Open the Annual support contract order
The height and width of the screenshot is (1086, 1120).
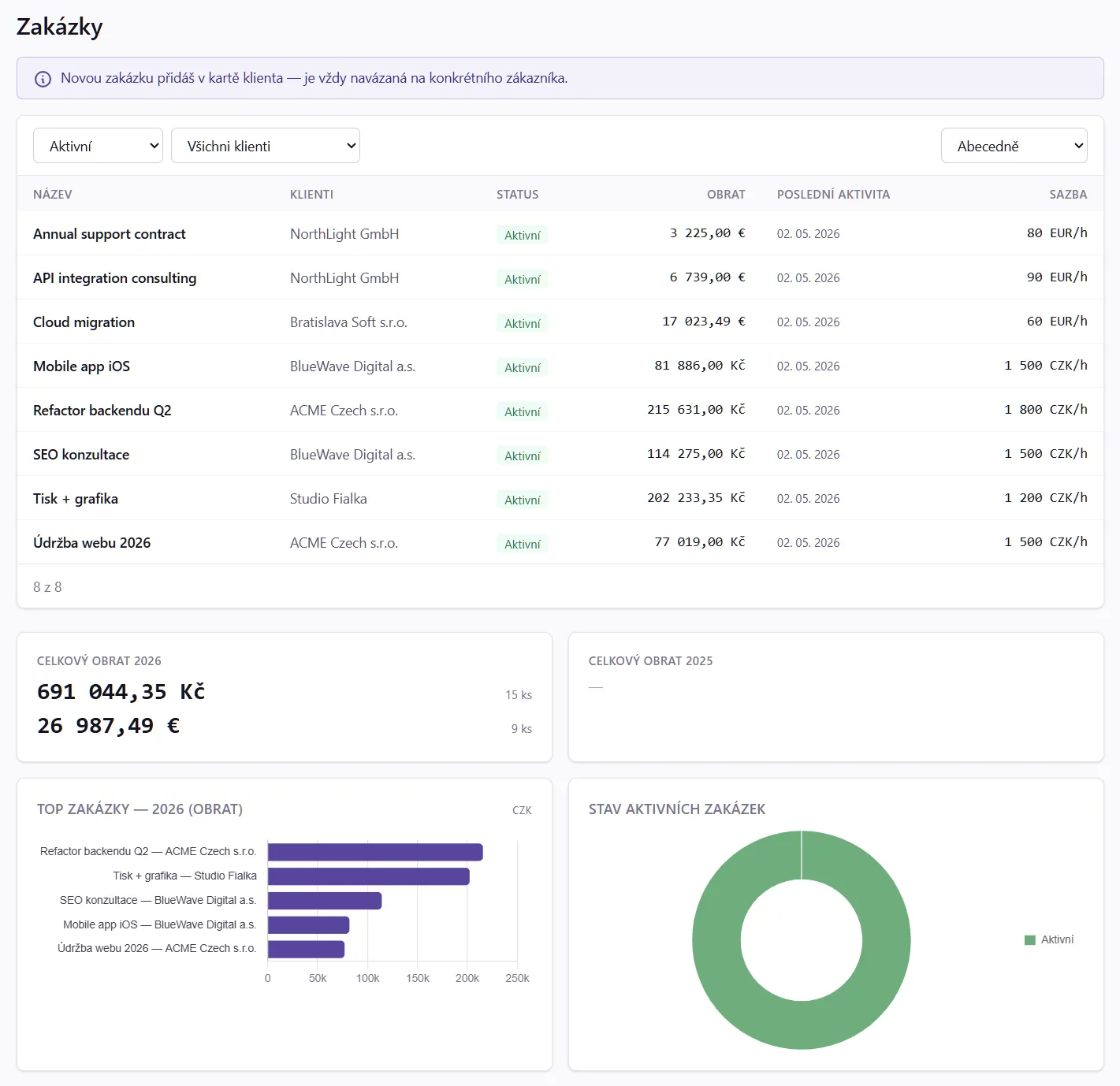coord(110,234)
